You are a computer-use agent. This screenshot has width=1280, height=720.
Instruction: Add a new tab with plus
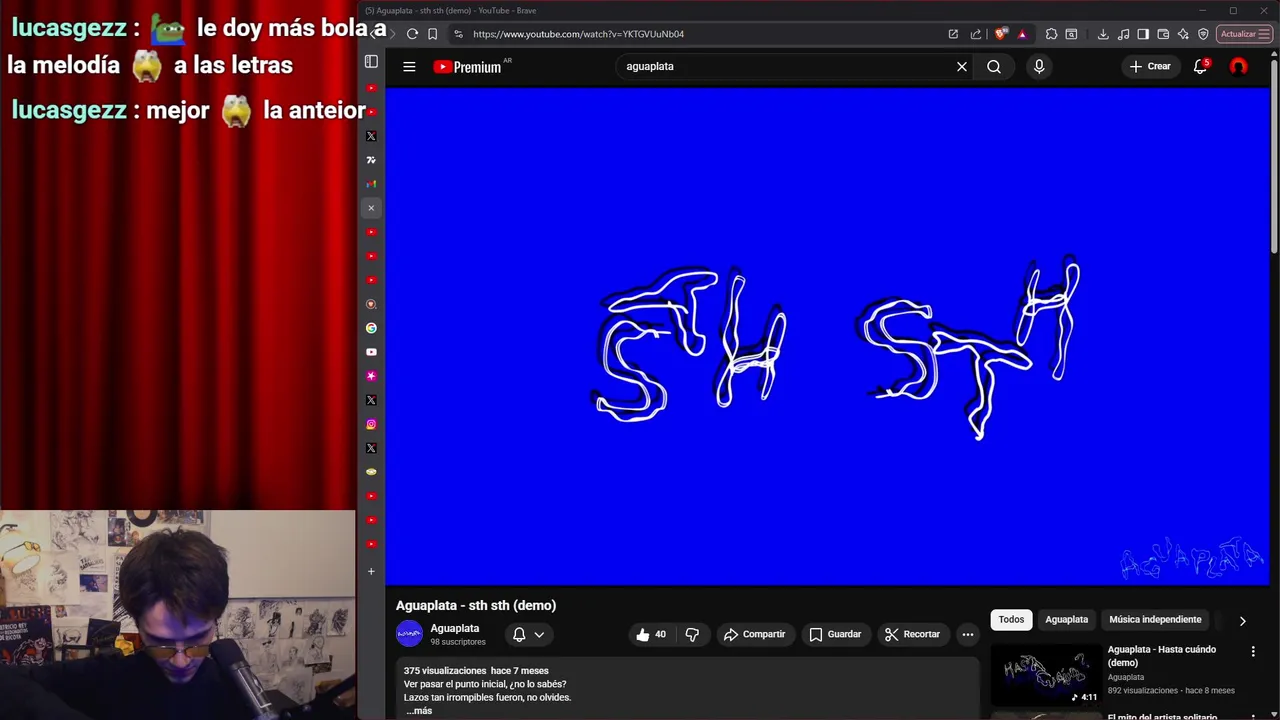click(x=371, y=572)
